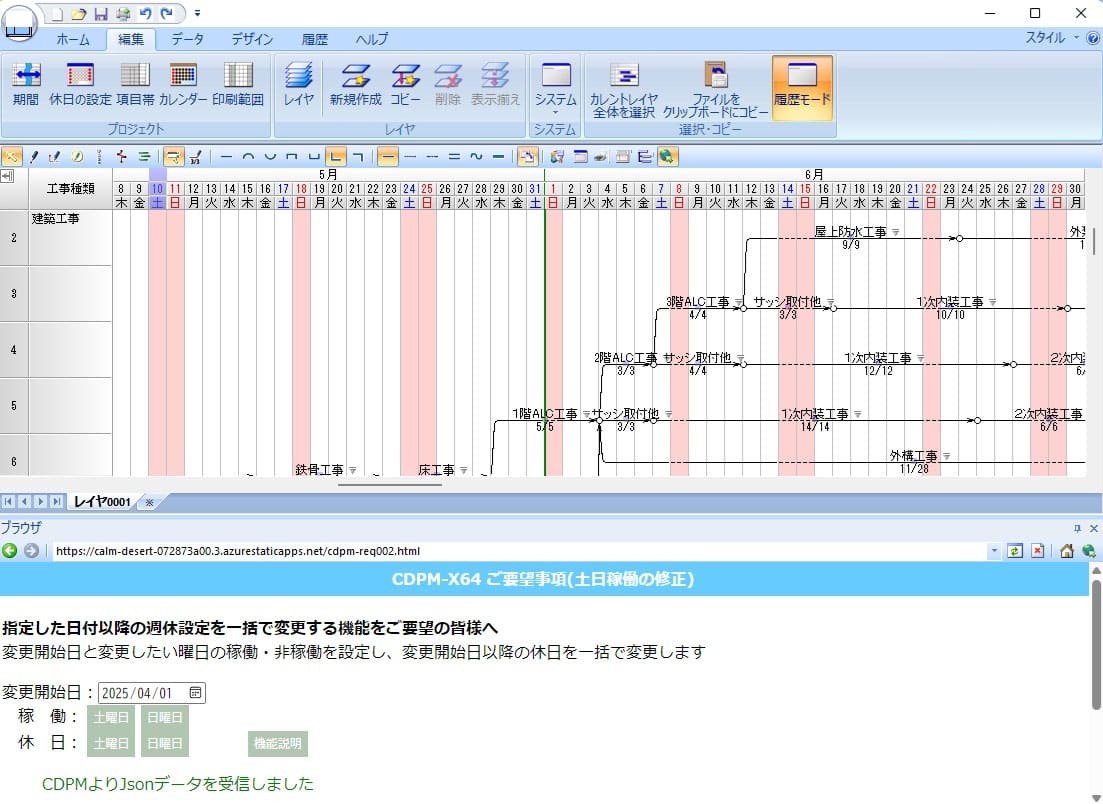
Task: Open 休日の設定 holiday settings
Action: click(80, 84)
